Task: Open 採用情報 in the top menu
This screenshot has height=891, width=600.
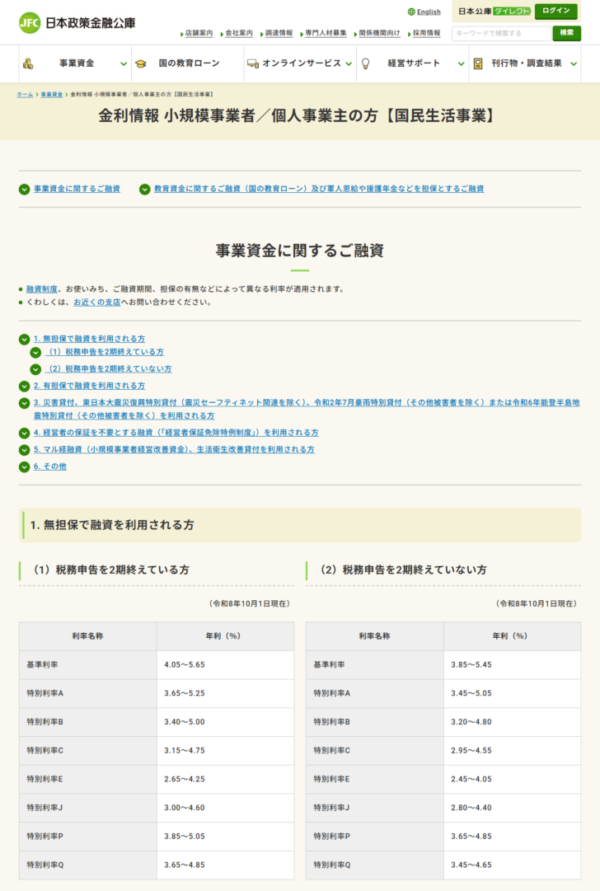Action: tap(426, 34)
